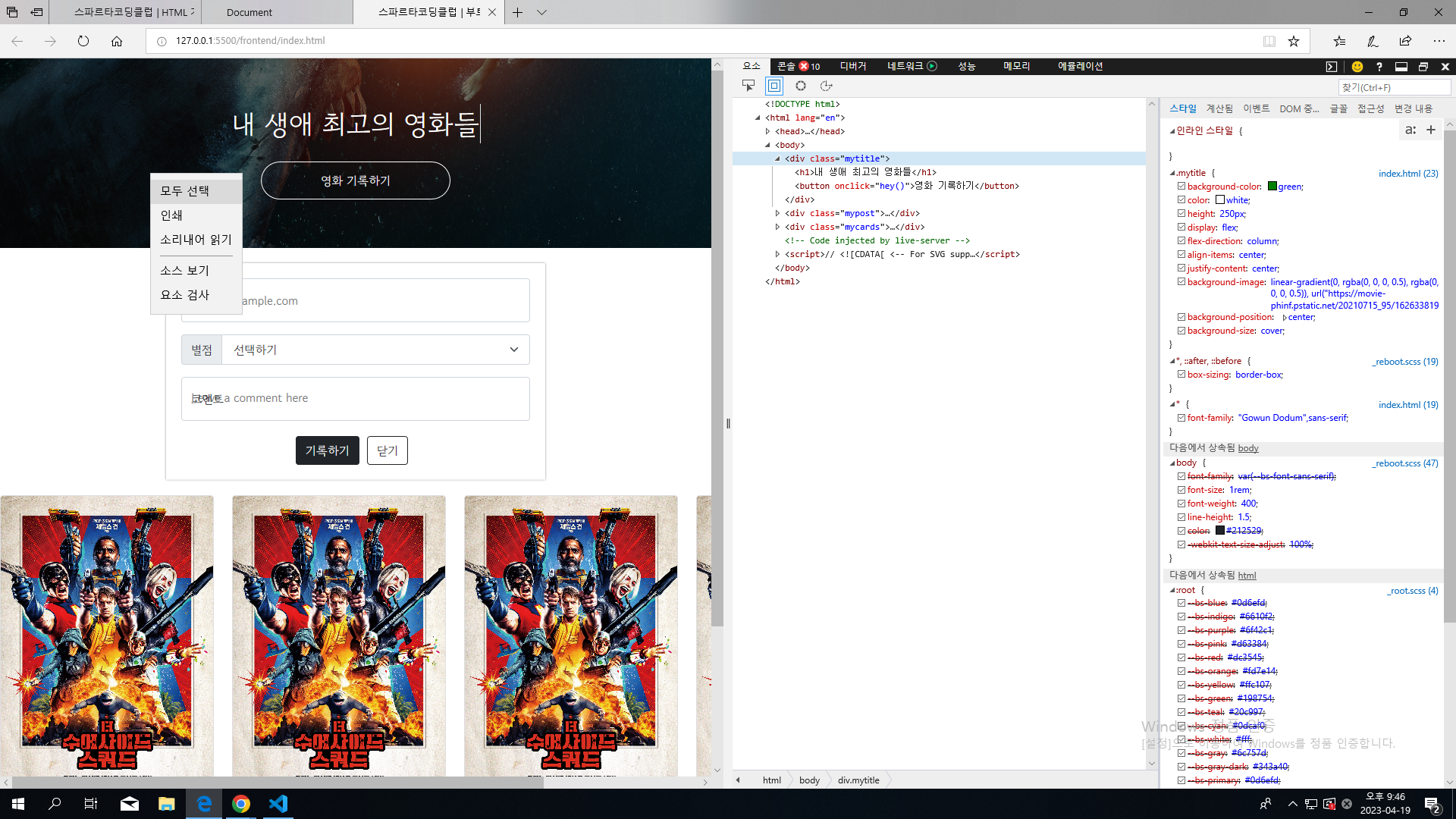
Task: Open the 별점 선택하기 rating dropdown
Action: [x=375, y=350]
